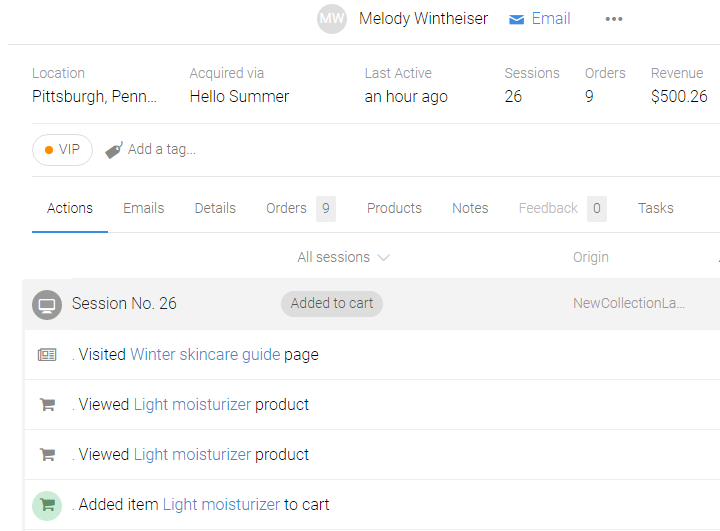Switch to the Emails tab
Viewport: 720px width, 531px height.
pos(143,208)
